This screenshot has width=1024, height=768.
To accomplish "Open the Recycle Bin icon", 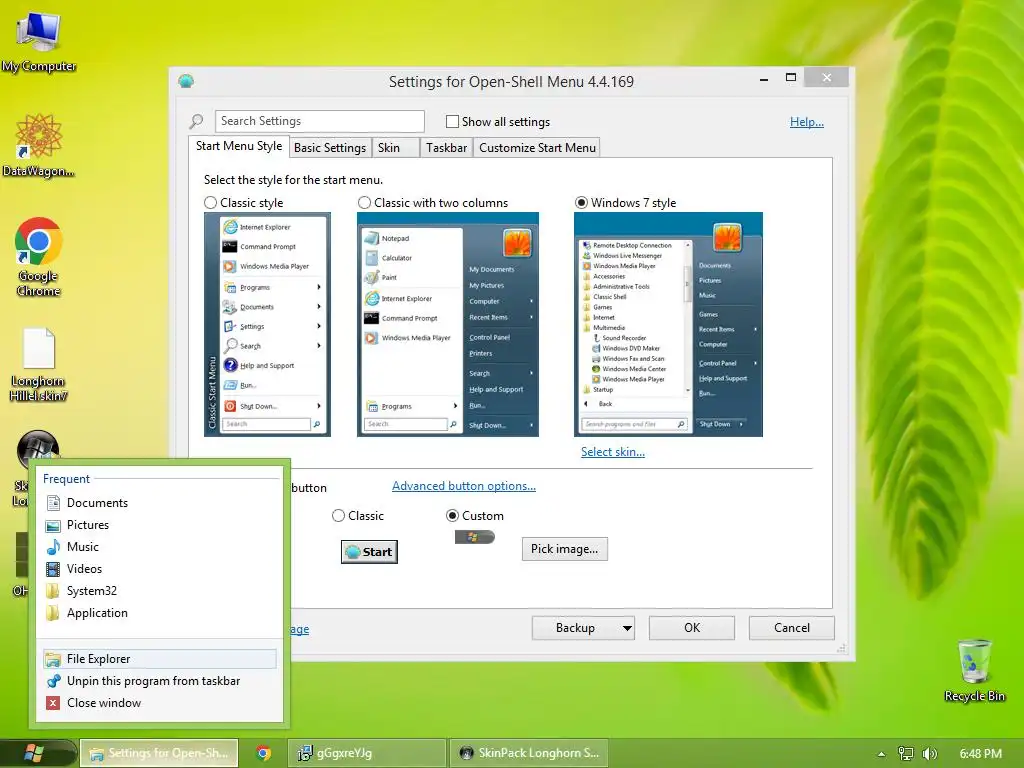I will [974, 669].
